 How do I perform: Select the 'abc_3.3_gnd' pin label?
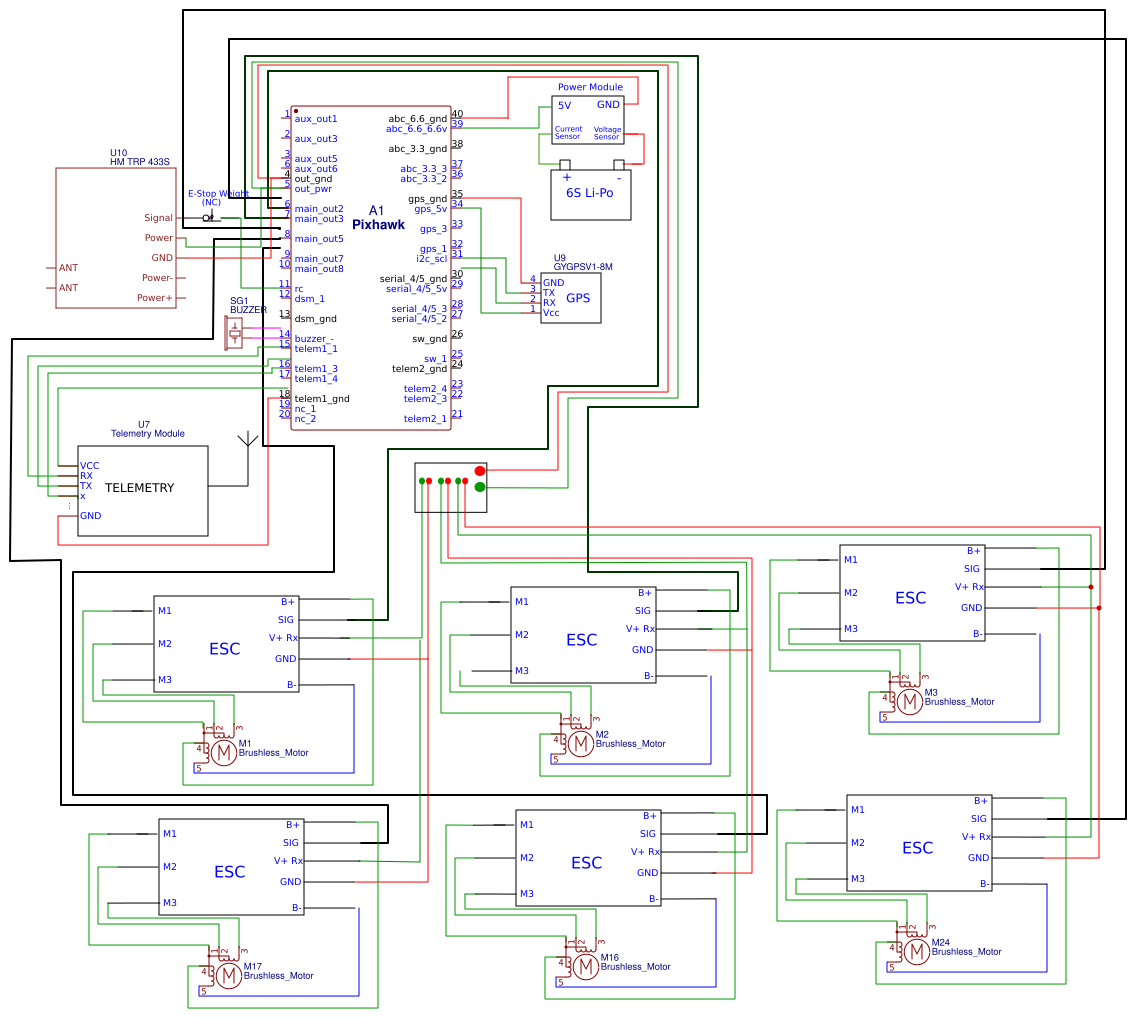pos(417,149)
